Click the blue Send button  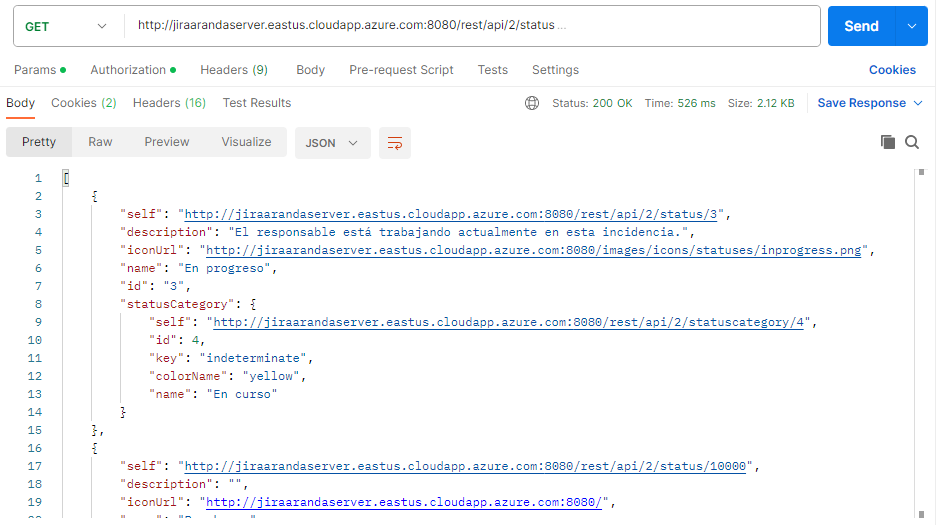(x=861, y=26)
